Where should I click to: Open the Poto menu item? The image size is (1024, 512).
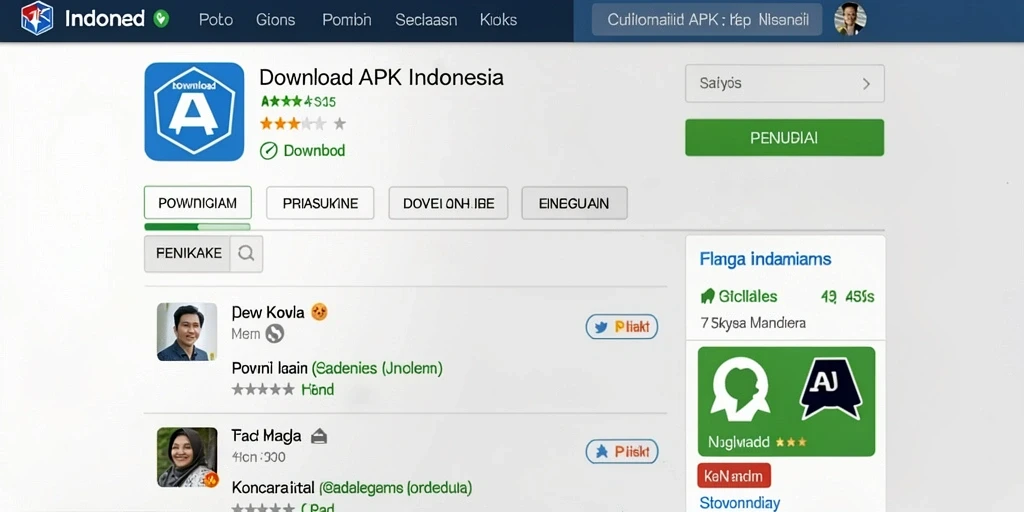coord(216,20)
